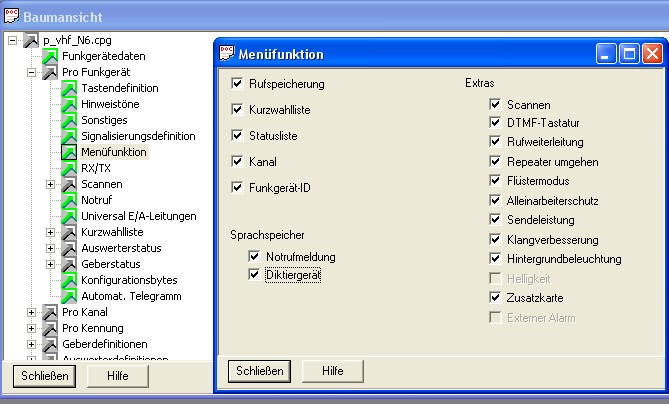
Task: Collapse the Pro Funkgerät tree branch
Action: pyautogui.click(x=31, y=72)
